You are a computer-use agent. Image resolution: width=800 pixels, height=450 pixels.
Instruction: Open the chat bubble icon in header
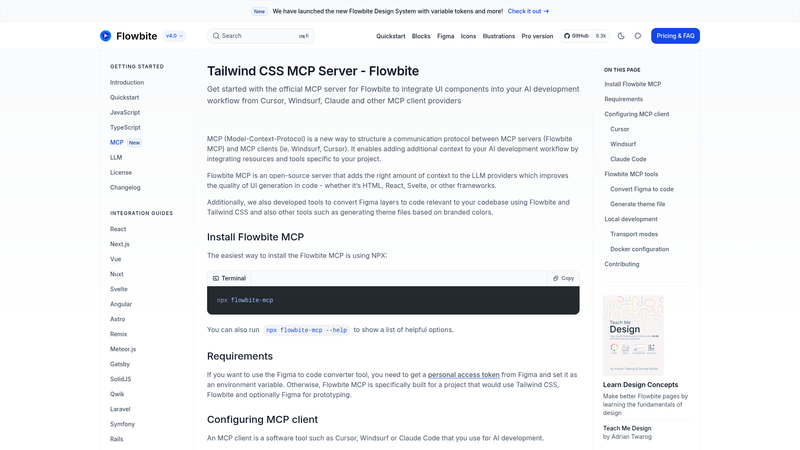tap(638, 36)
